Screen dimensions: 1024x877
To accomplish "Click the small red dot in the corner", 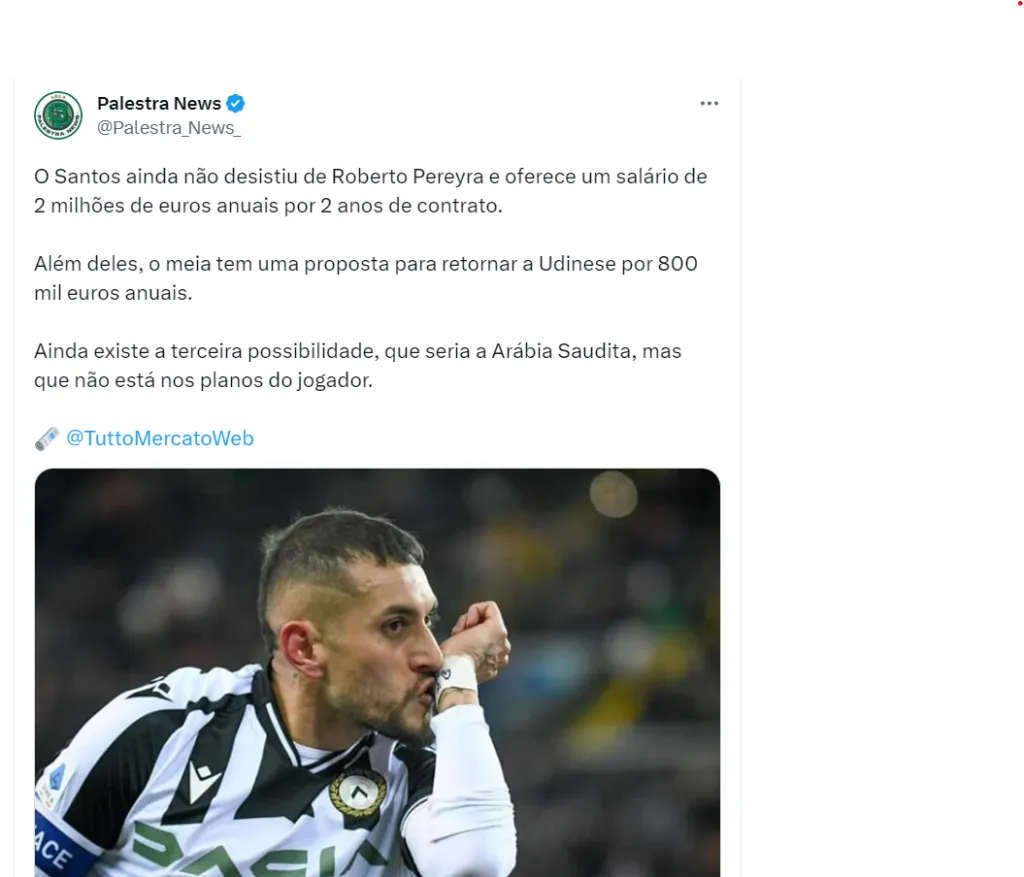I will [x=1021, y=3].
